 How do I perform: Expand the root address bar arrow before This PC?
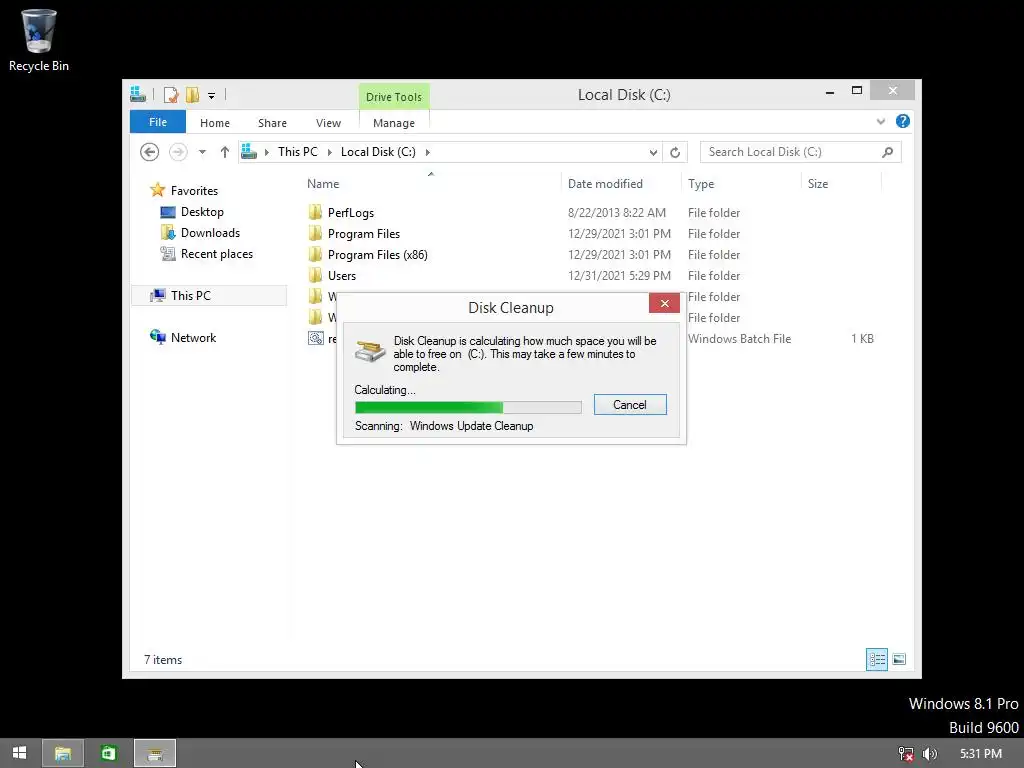coord(266,152)
